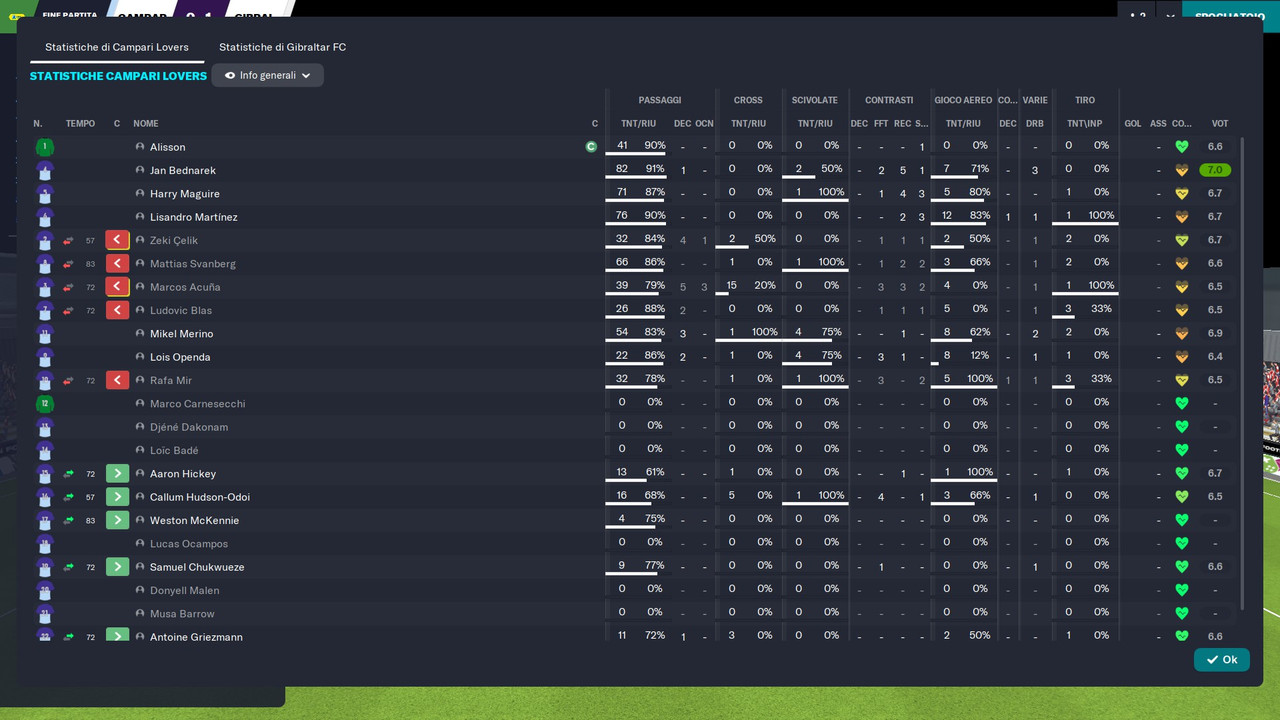This screenshot has height=720, width=1280.
Task: Click person icon beside Harry Maguire
Action: (140, 194)
